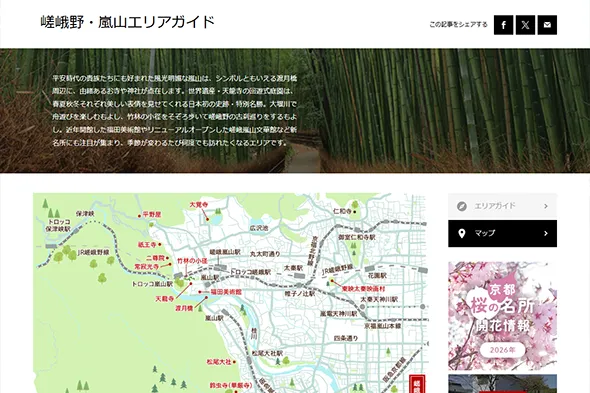This screenshot has height=393, width=590.
Task: Click the 京福嵐山本線 line label
Action: click(382, 326)
